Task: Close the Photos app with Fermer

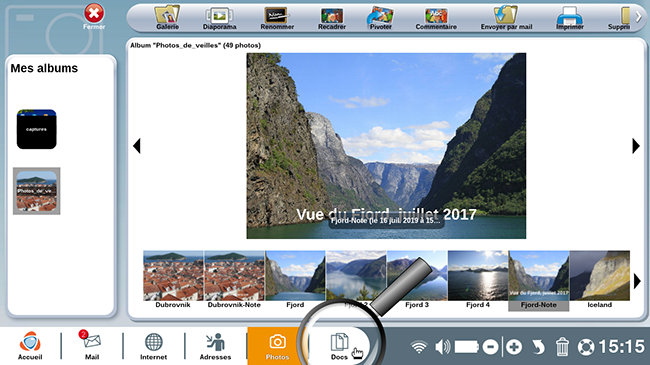Action: (x=94, y=17)
